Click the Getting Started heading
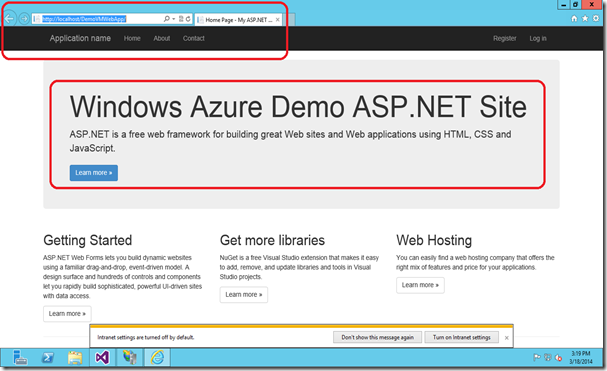 pyautogui.click(x=87, y=240)
